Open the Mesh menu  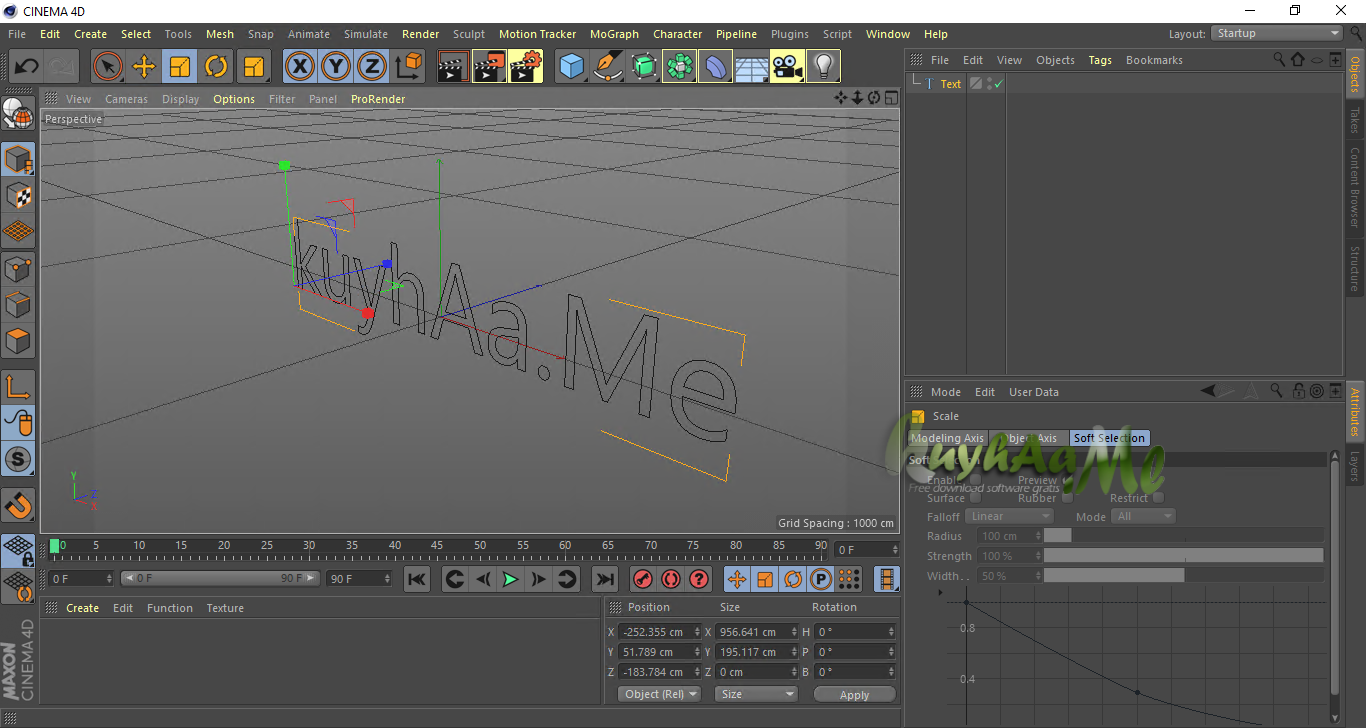[220, 34]
